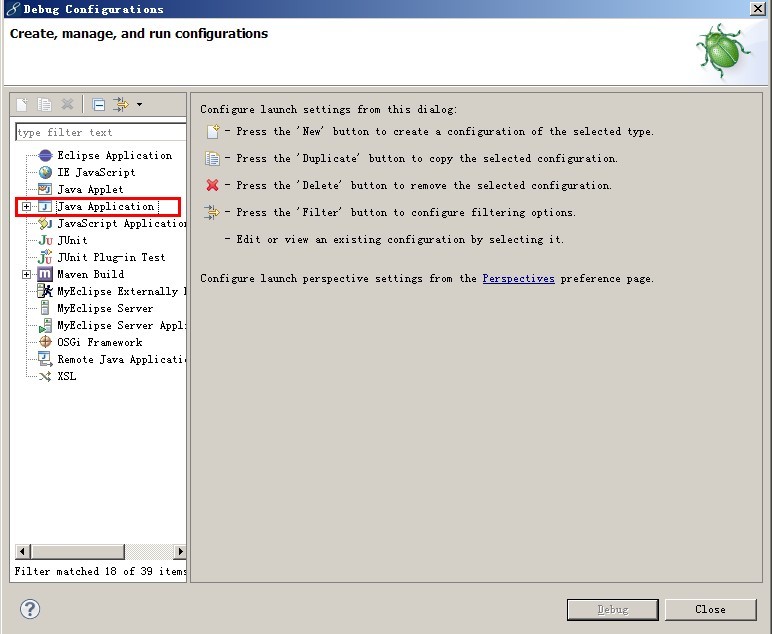Click the type filter text field
The width and height of the screenshot is (772, 634).
coord(100,132)
